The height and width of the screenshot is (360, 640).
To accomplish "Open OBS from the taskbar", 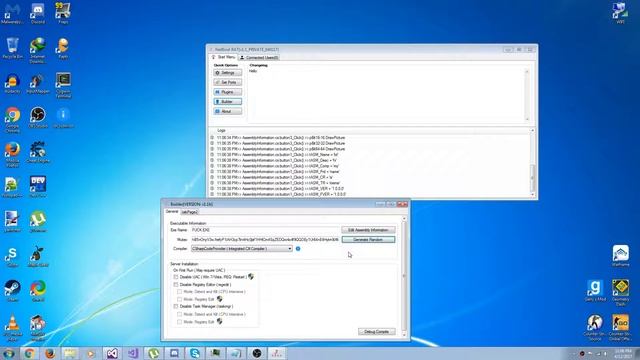I will [x=257, y=353].
